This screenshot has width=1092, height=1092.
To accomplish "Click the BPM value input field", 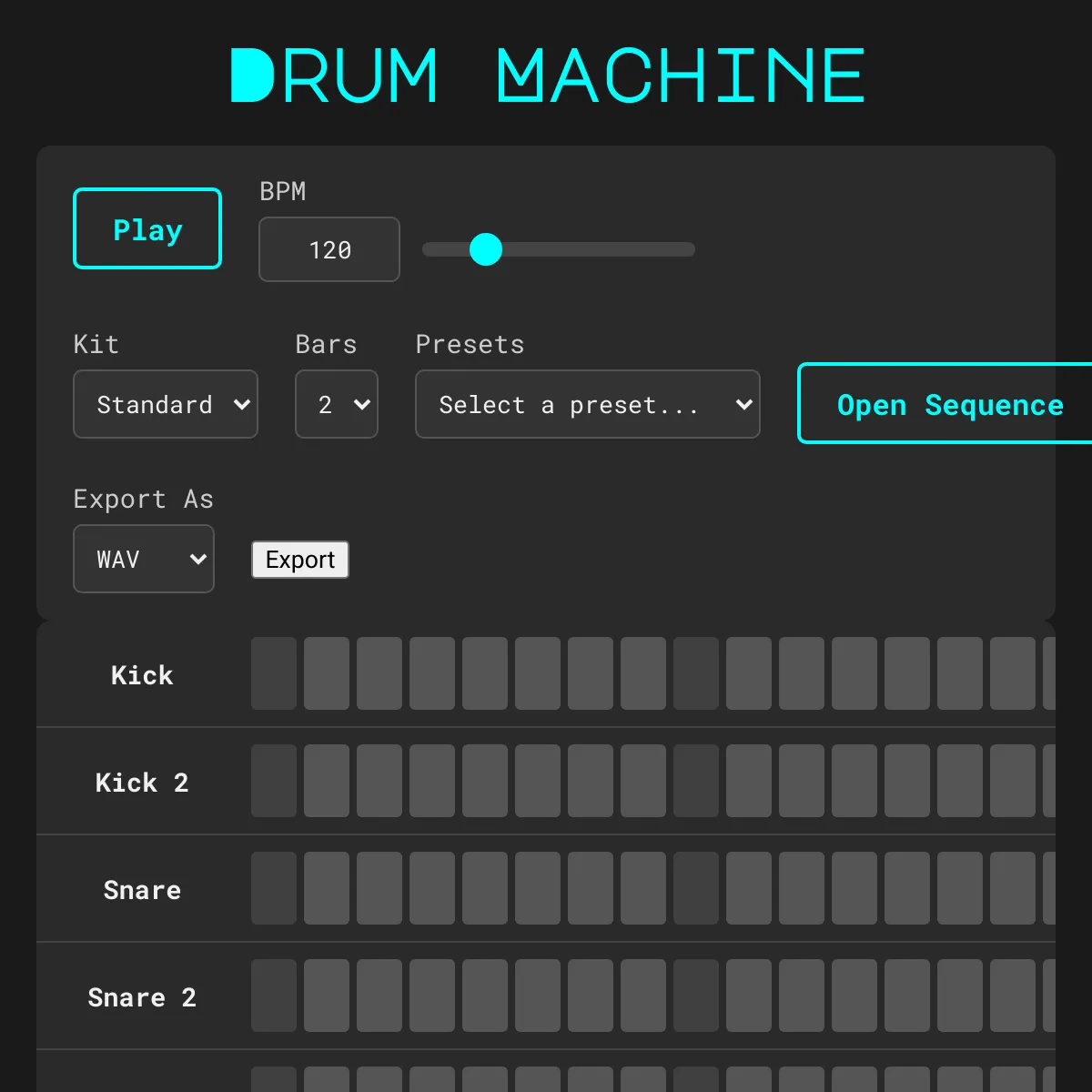I will (329, 249).
